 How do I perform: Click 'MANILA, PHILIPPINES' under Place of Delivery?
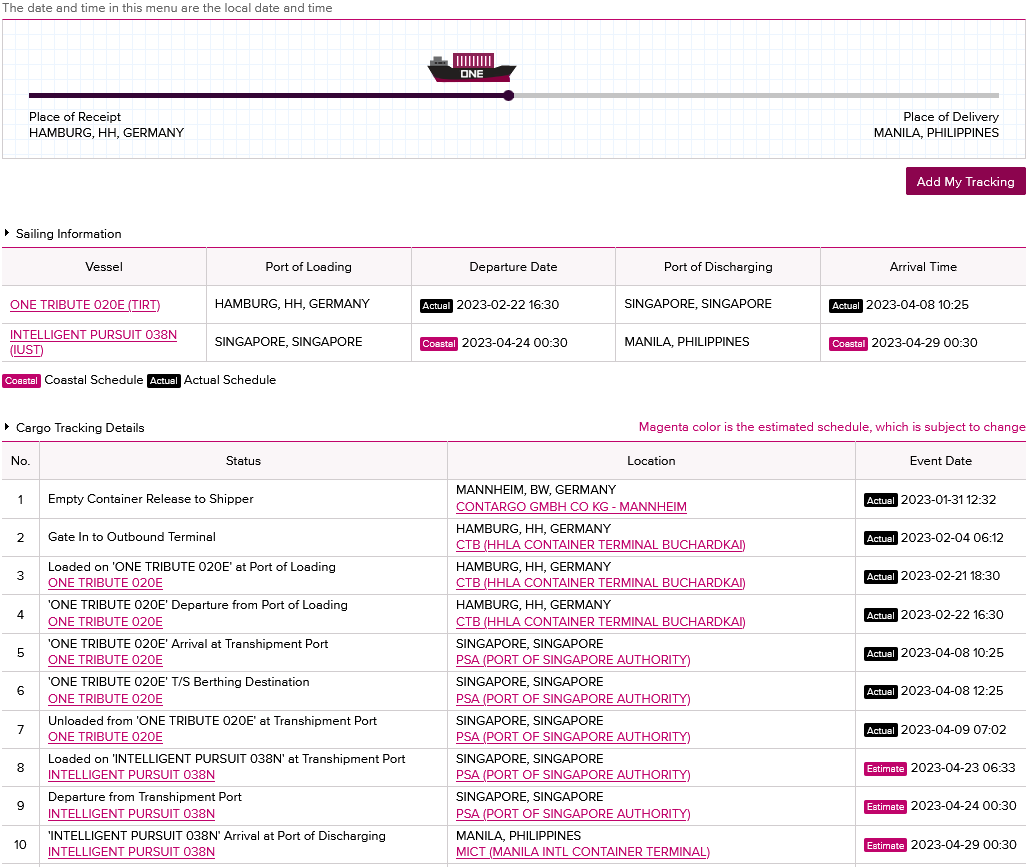(936, 133)
